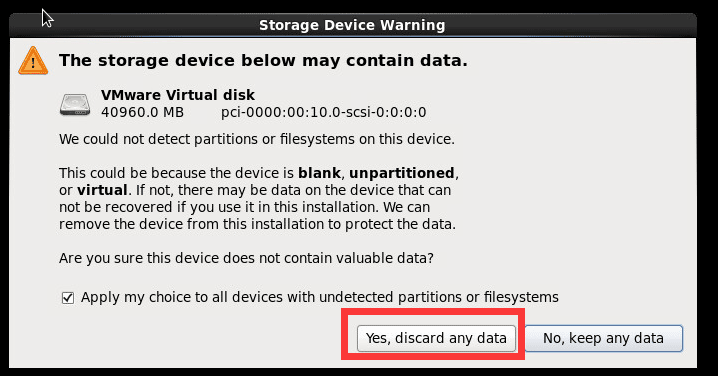The image size is (718, 376).
Task: Click the 'Are you sure' question text
Action: [246, 258]
